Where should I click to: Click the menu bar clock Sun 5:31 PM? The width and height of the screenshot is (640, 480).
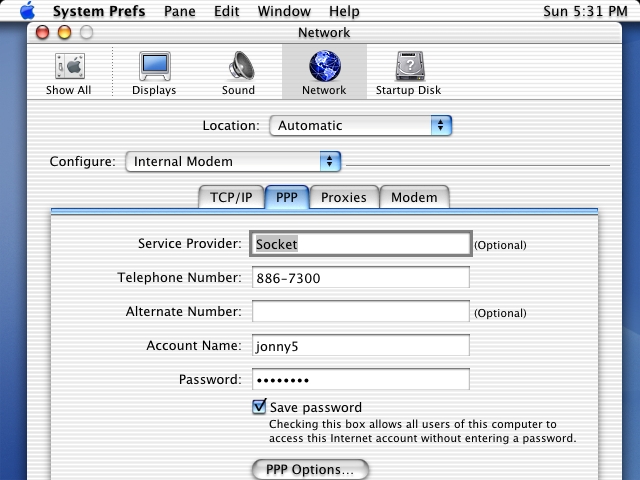tap(585, 11)
